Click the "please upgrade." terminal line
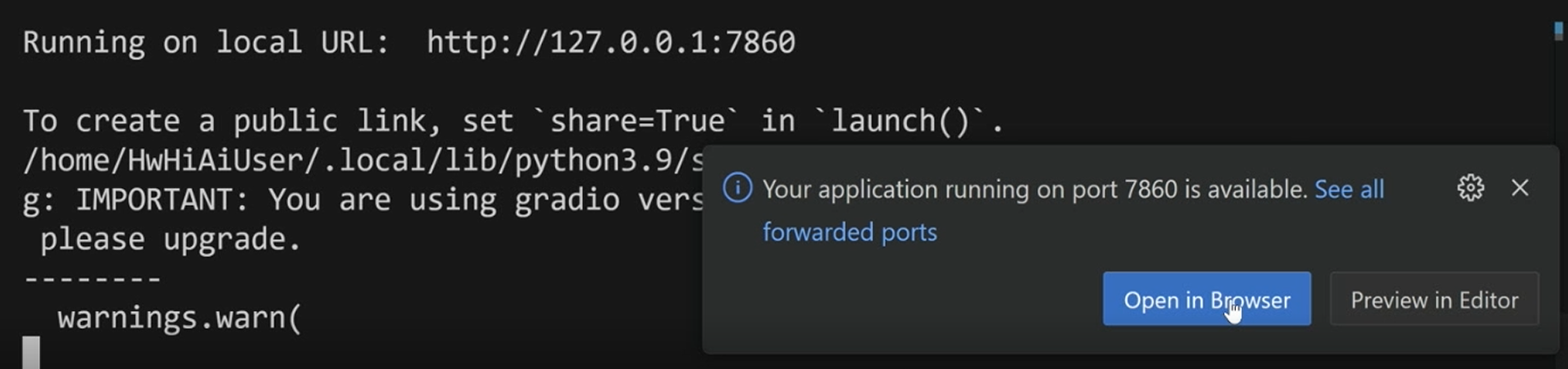Viewport: 1568px width, 369px height. [171, 239]
